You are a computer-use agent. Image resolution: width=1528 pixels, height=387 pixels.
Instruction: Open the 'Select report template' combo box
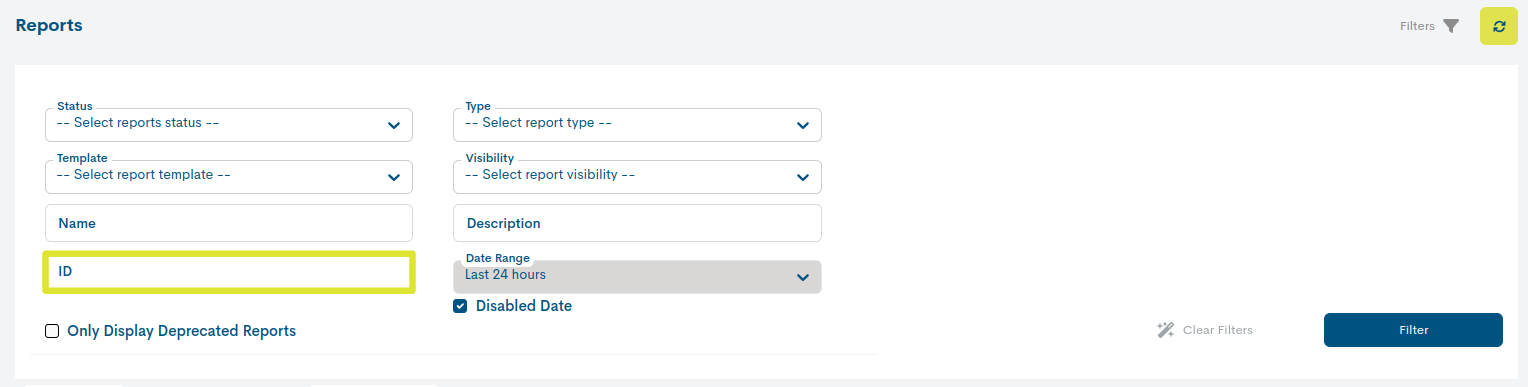tap(229, 176)
